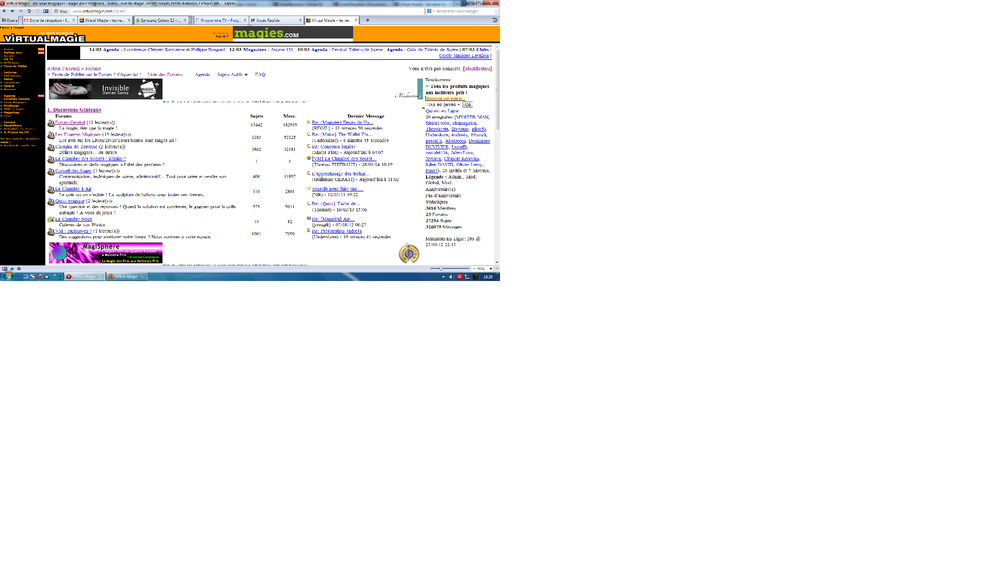Click the gold medallion icon near page bottom

[408, 254]
